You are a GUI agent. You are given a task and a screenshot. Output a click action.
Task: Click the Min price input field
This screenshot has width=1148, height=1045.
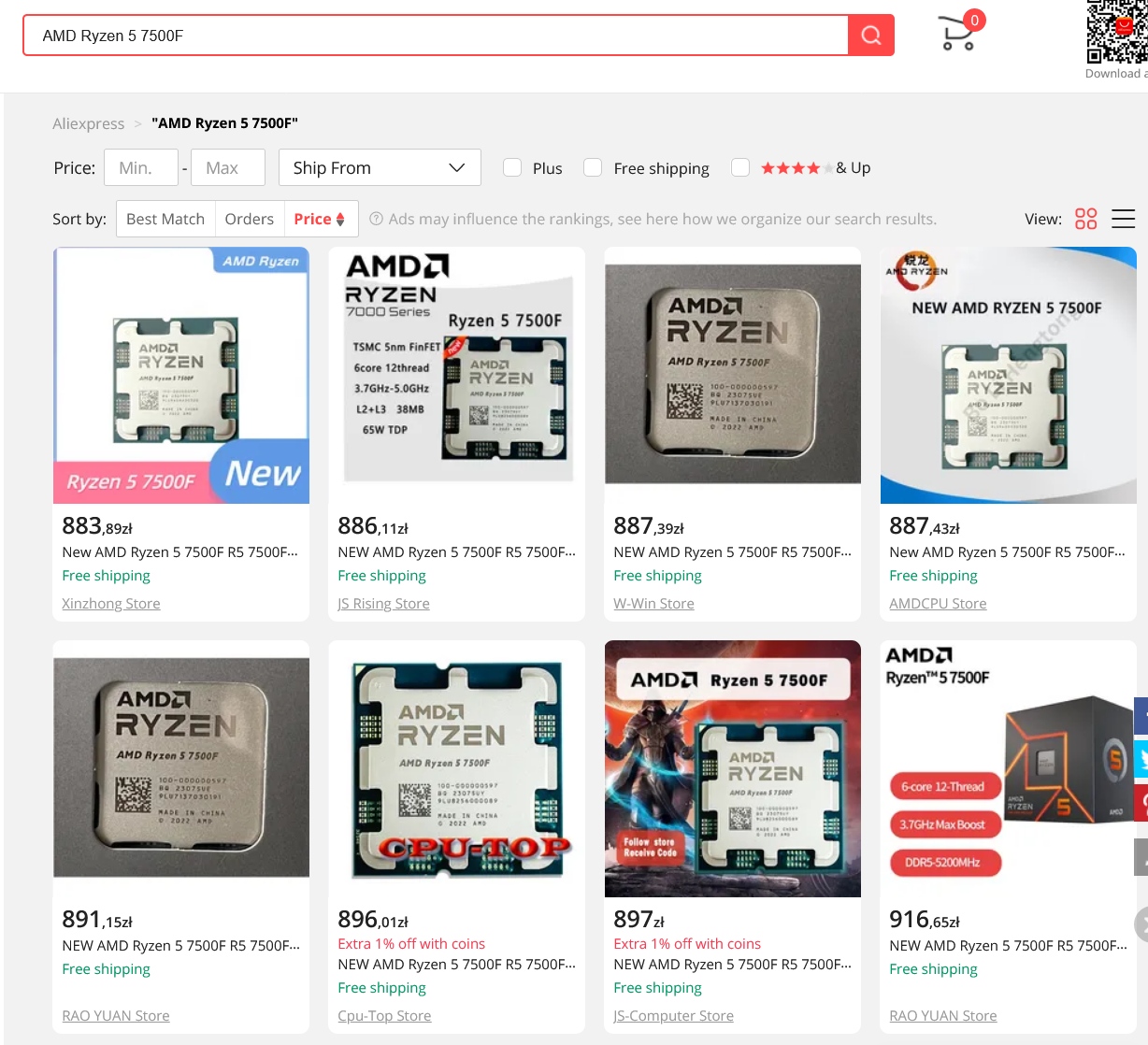[141, 167]
